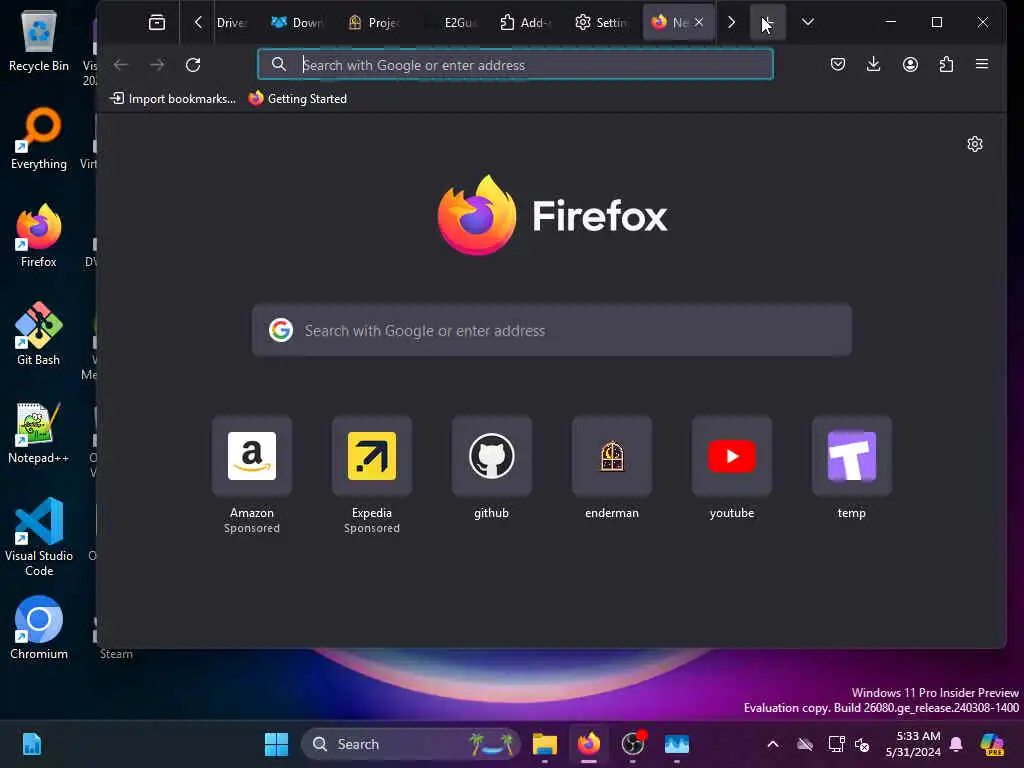Screen dimensions: 1024x768
Task: Switch to the Settings tab
Action: [601, 23]
